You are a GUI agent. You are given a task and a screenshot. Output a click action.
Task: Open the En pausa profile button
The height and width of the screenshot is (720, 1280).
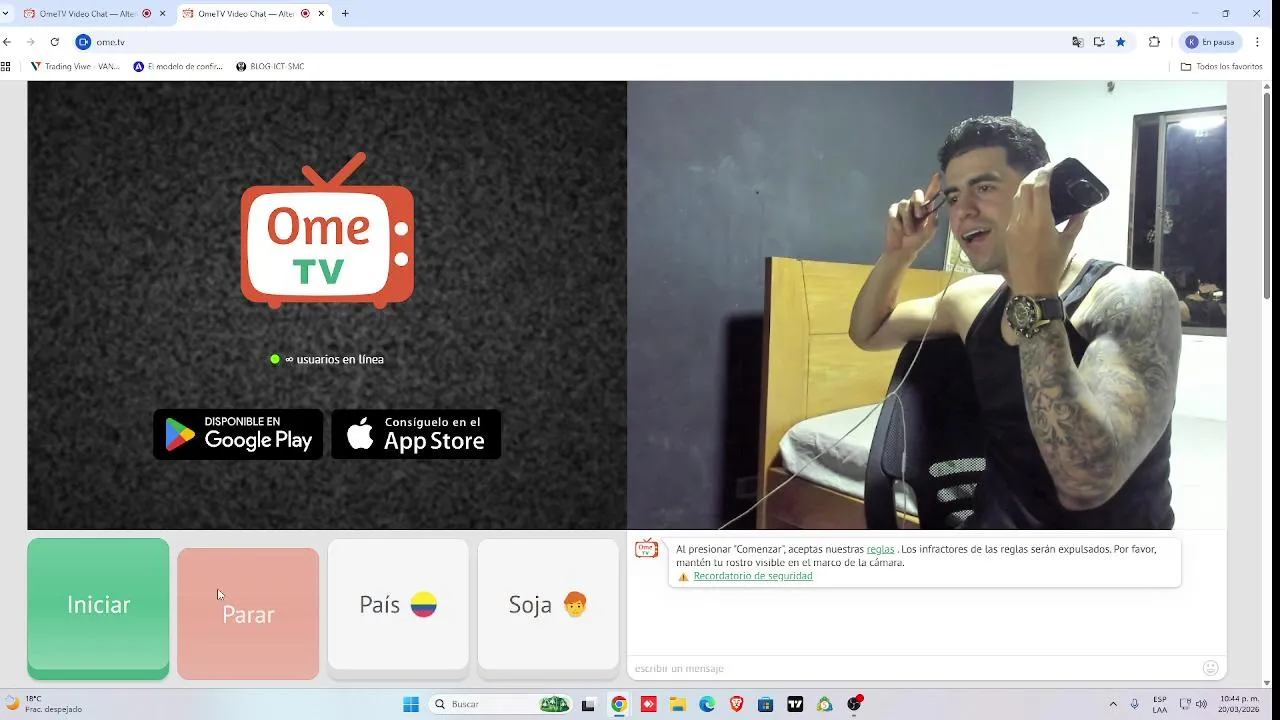coord(1211,42)
